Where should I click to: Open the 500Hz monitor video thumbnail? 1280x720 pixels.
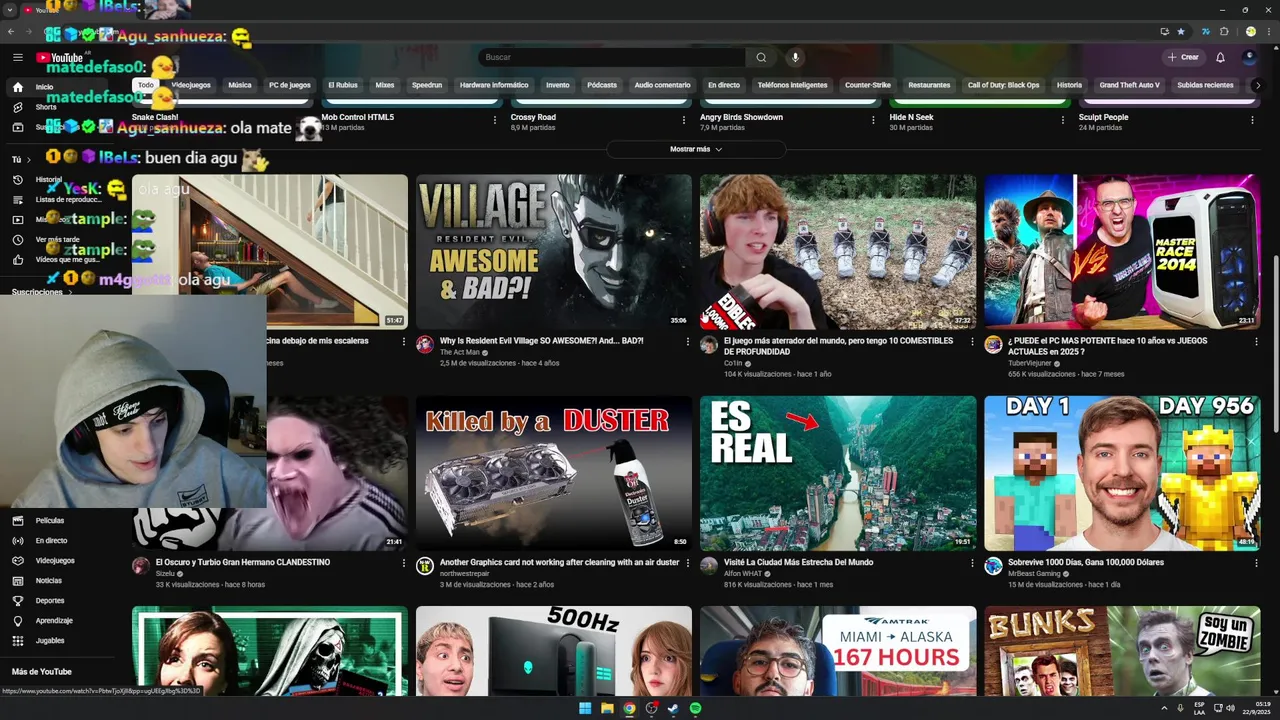tap(554, 651)
